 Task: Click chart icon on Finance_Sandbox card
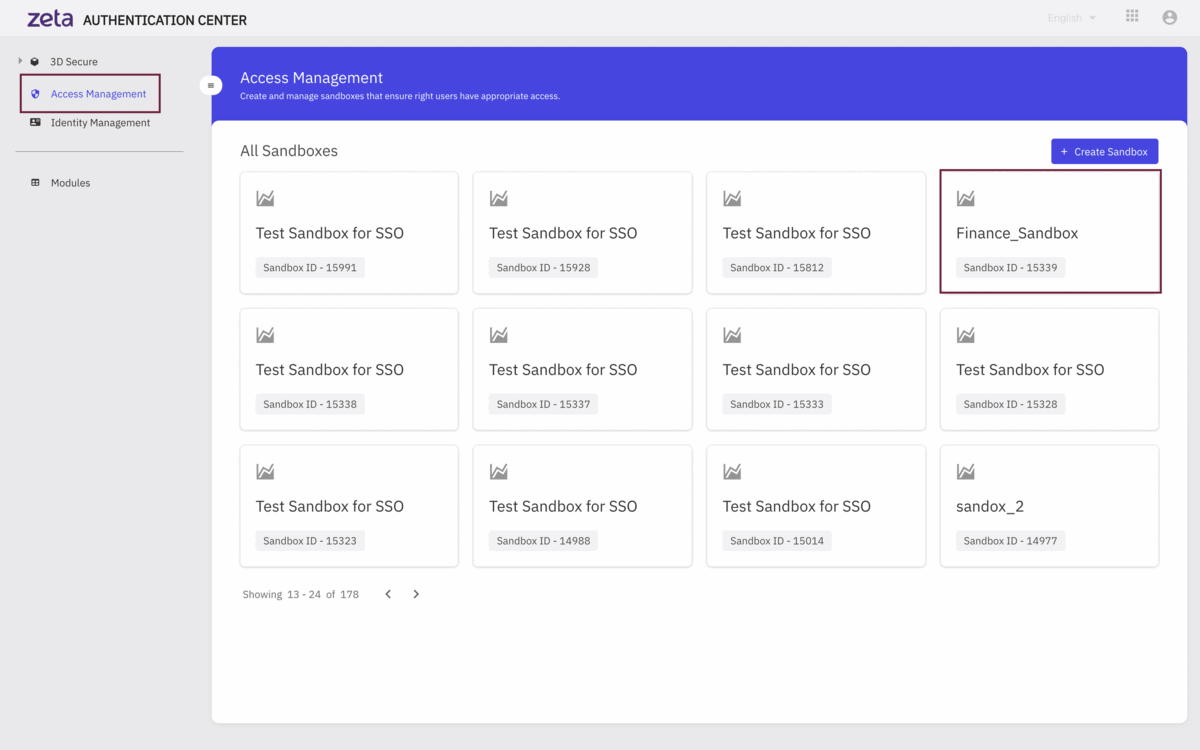tap(965, 199)
